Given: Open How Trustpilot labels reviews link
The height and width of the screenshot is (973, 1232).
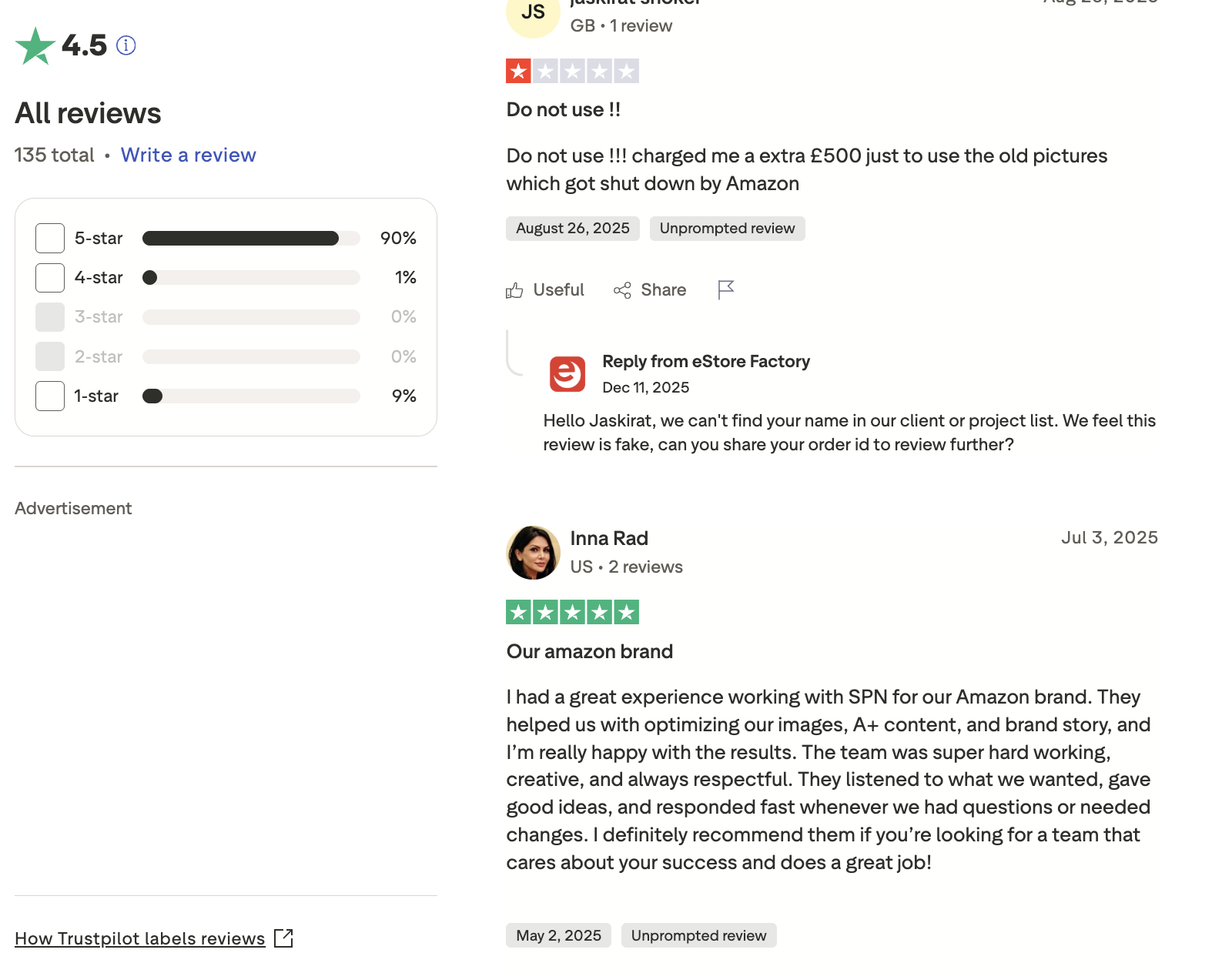Looking at the screenshot, I should tap(139, 938).
